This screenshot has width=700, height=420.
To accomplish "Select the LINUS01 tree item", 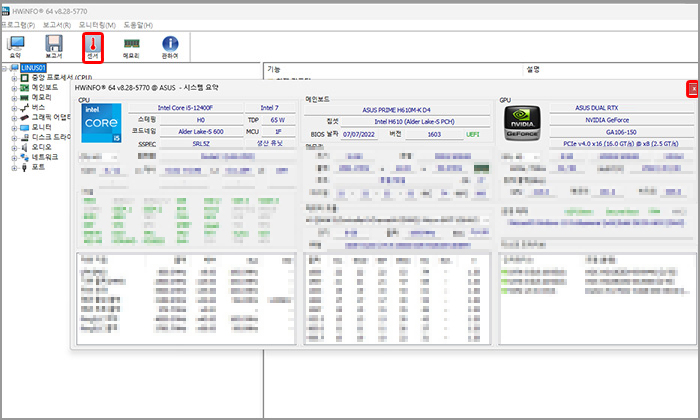I will coord(33,68).
